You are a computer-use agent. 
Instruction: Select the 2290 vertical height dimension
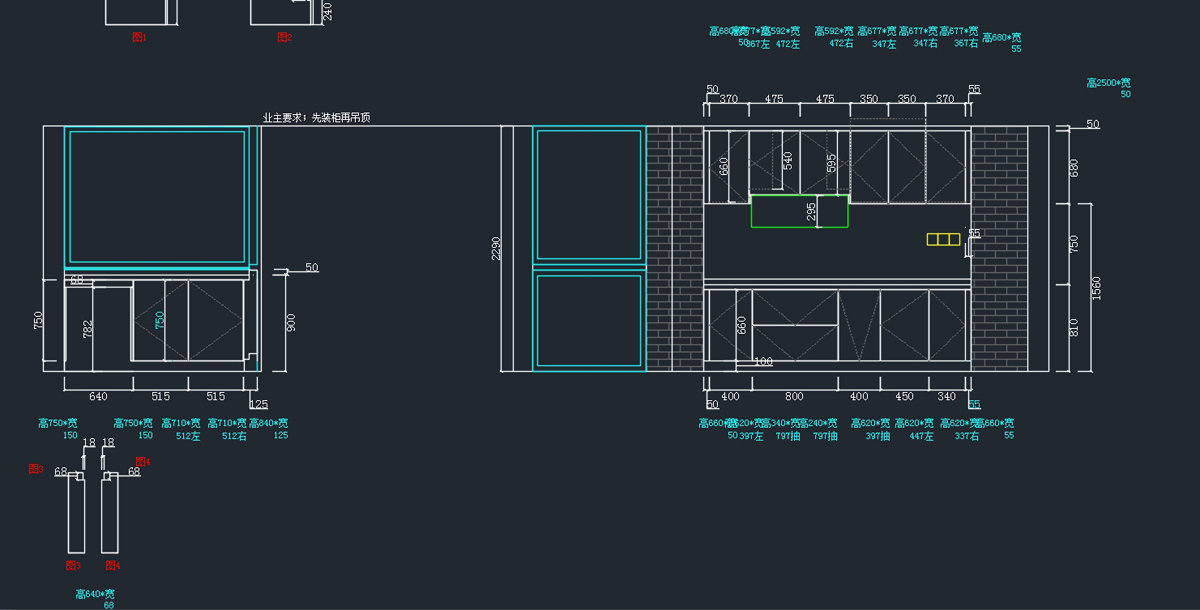coord(497,248)
